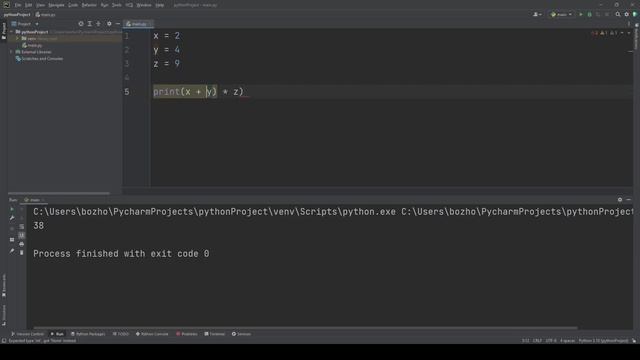The width and height of the screenshot is (640, 360).
Task: Open Run panel settings gear
Action: [620, 200]
